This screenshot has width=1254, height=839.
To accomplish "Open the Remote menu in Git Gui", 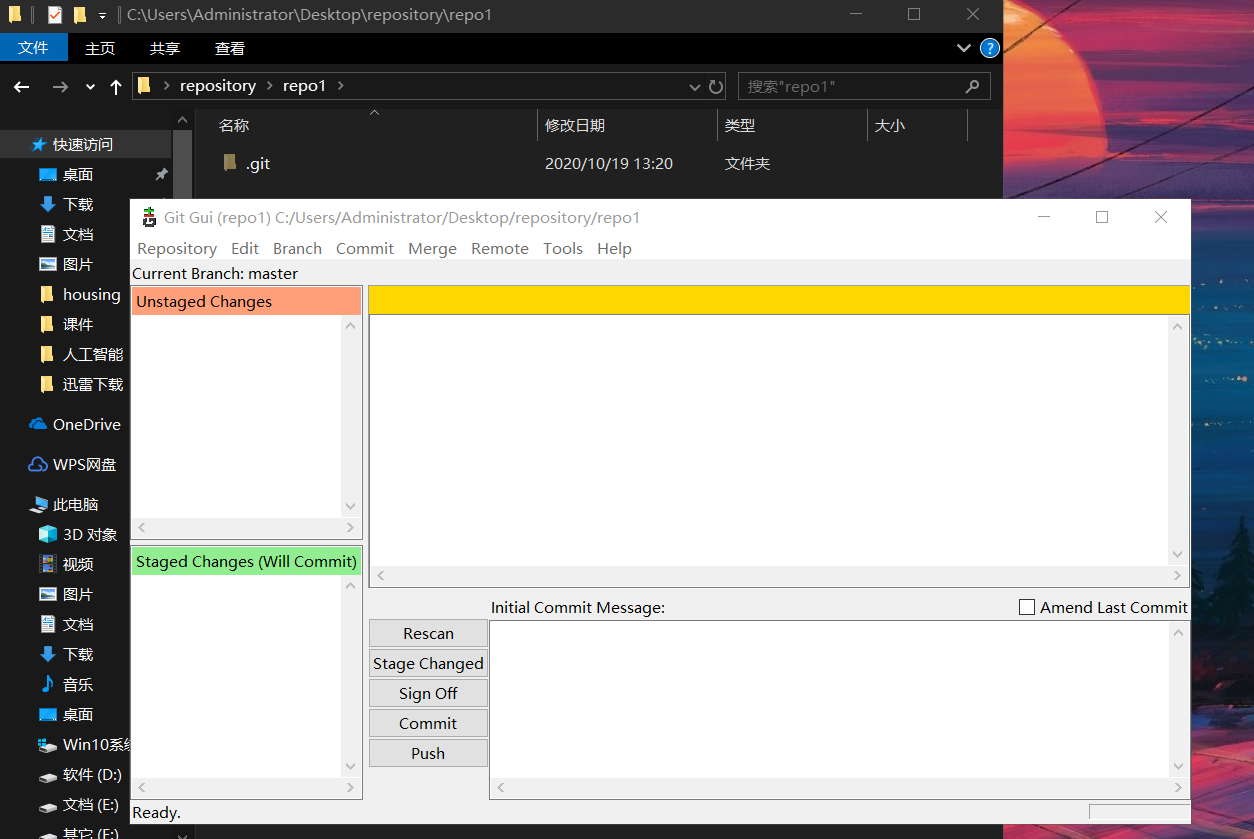I will pos(500,248).
